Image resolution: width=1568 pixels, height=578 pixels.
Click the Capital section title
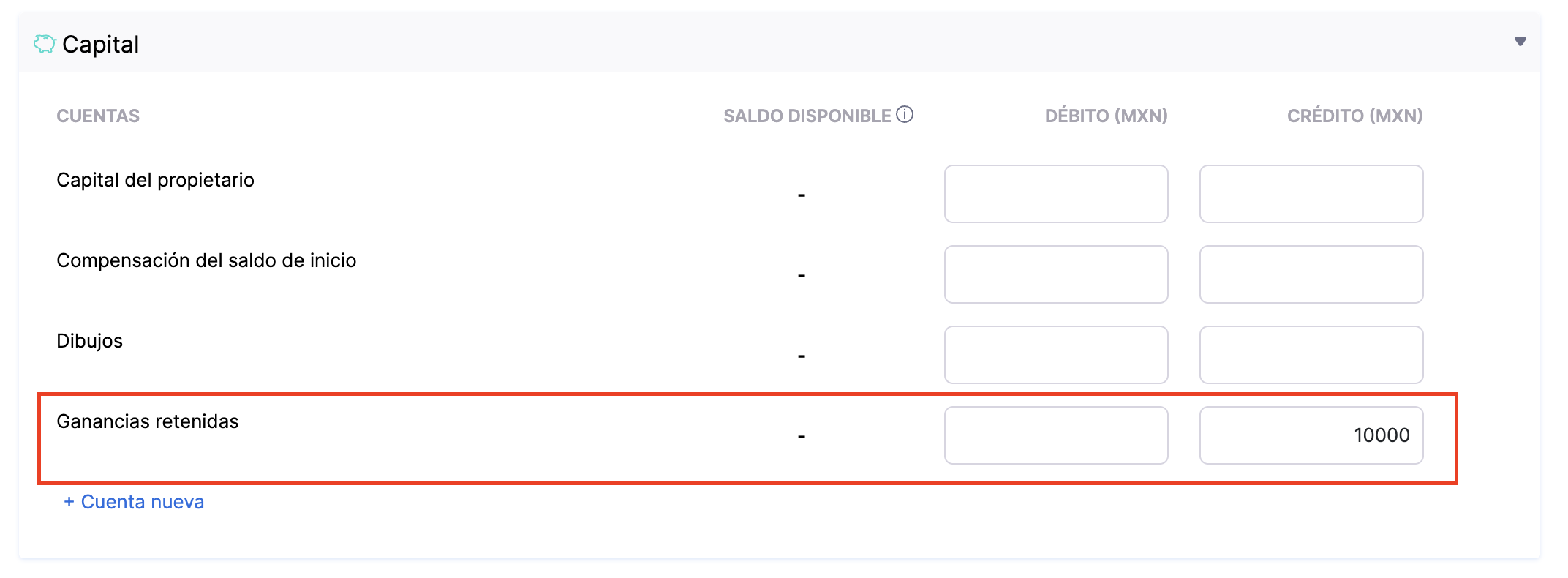pyautogui.click(x=101, y=45)
